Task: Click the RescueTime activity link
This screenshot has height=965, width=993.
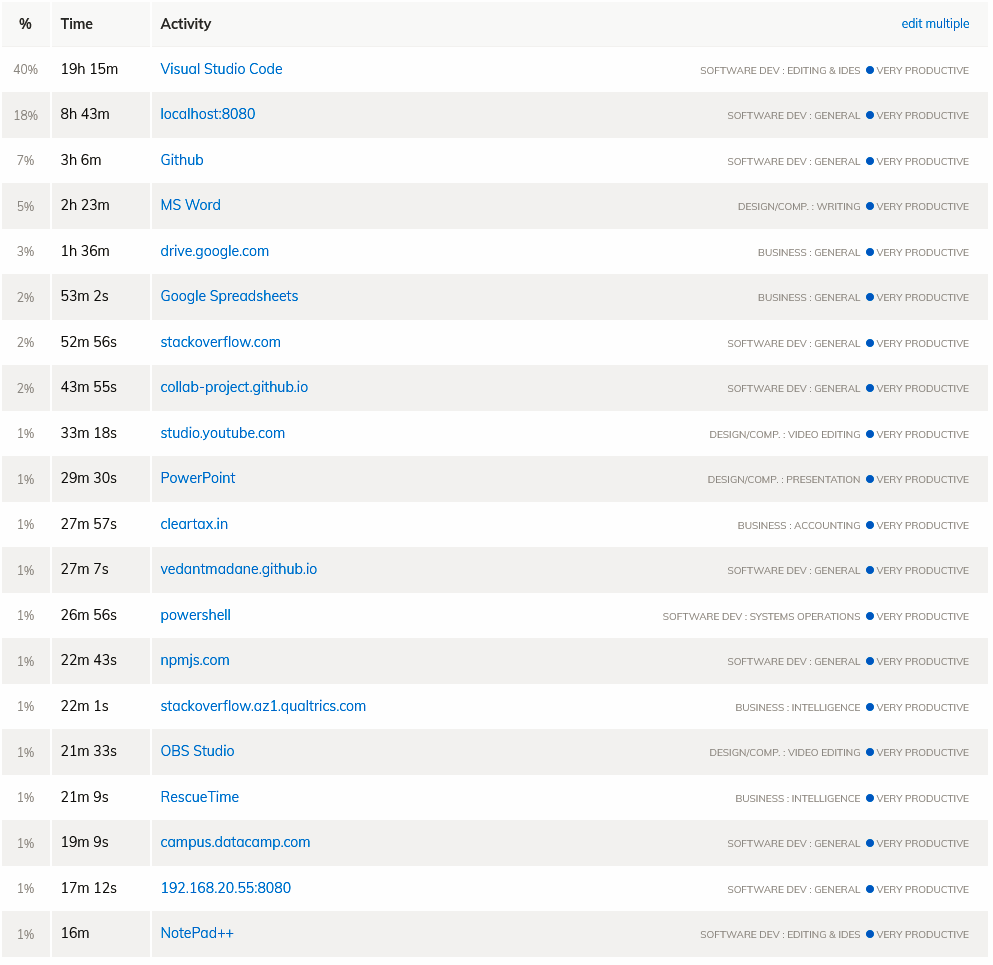Action: point(199,797)
